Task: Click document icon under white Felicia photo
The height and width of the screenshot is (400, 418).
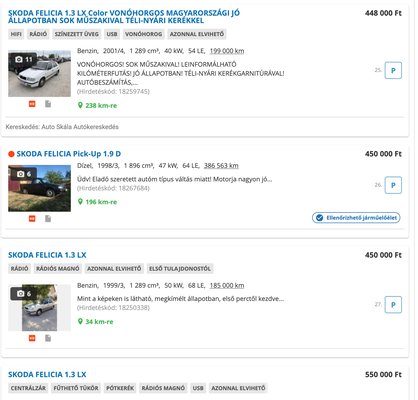Action: point(48,104)
